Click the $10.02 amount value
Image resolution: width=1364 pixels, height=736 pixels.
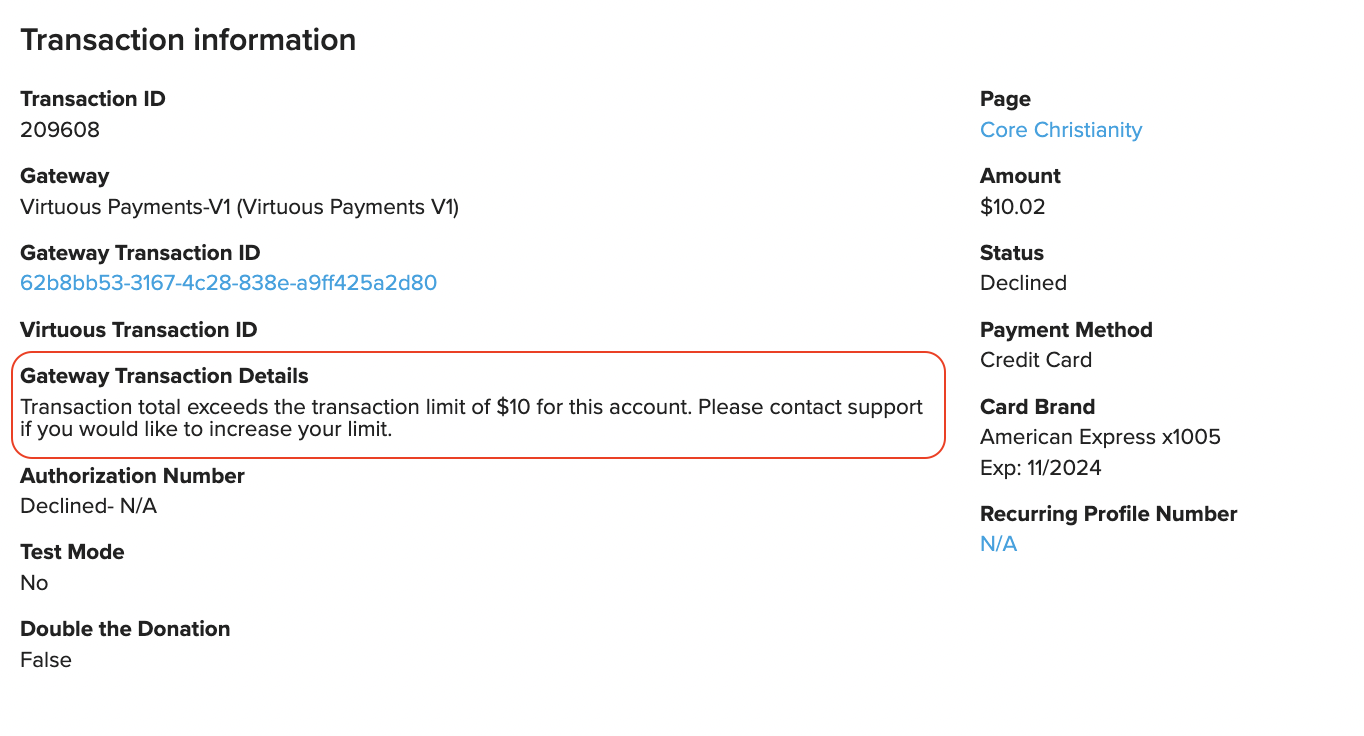point(1012,207)
